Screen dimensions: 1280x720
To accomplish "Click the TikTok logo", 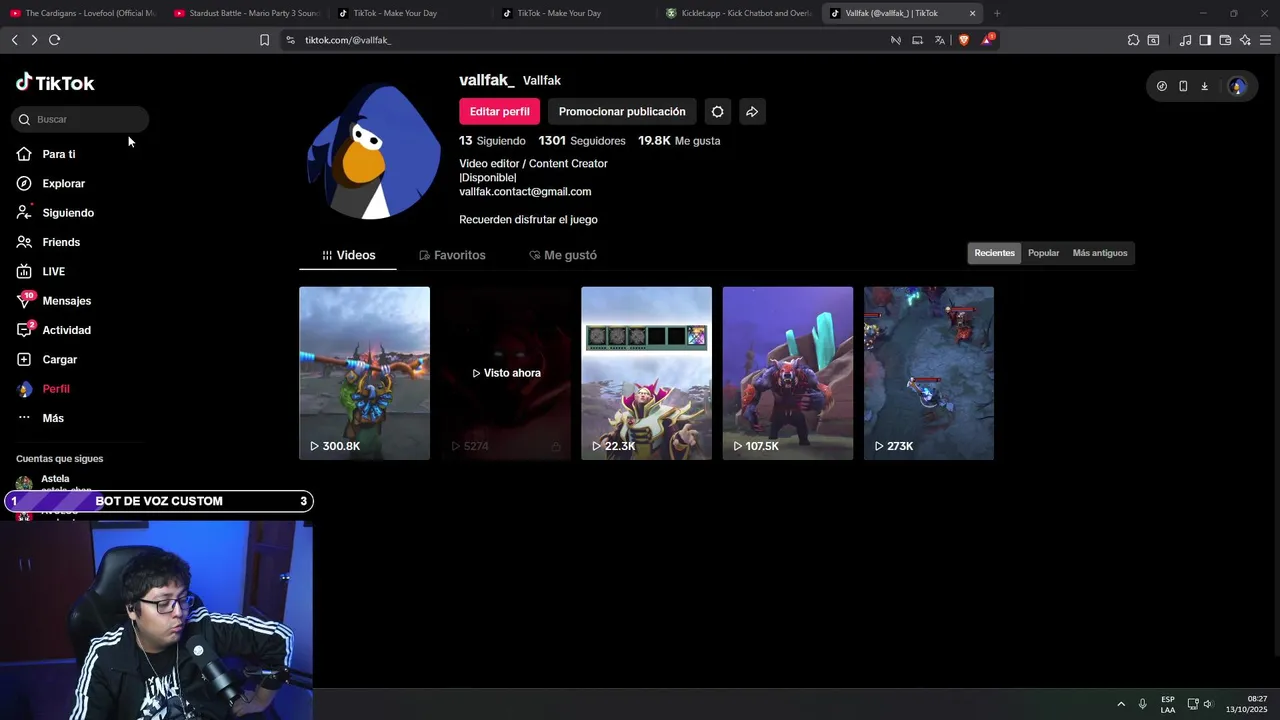I will click(x=55, y=83).
